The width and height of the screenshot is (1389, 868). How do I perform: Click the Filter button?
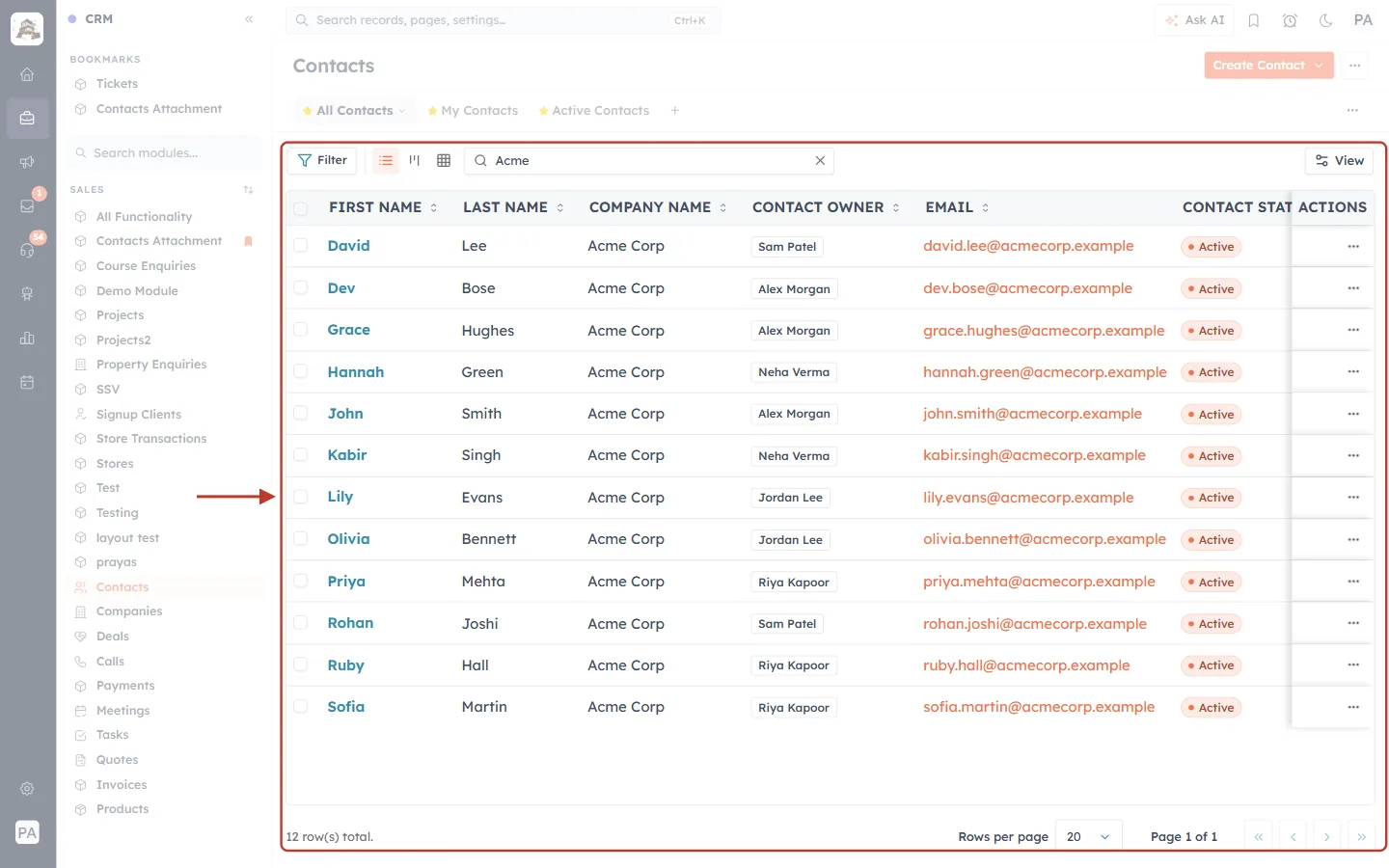[x=322, y=160]
